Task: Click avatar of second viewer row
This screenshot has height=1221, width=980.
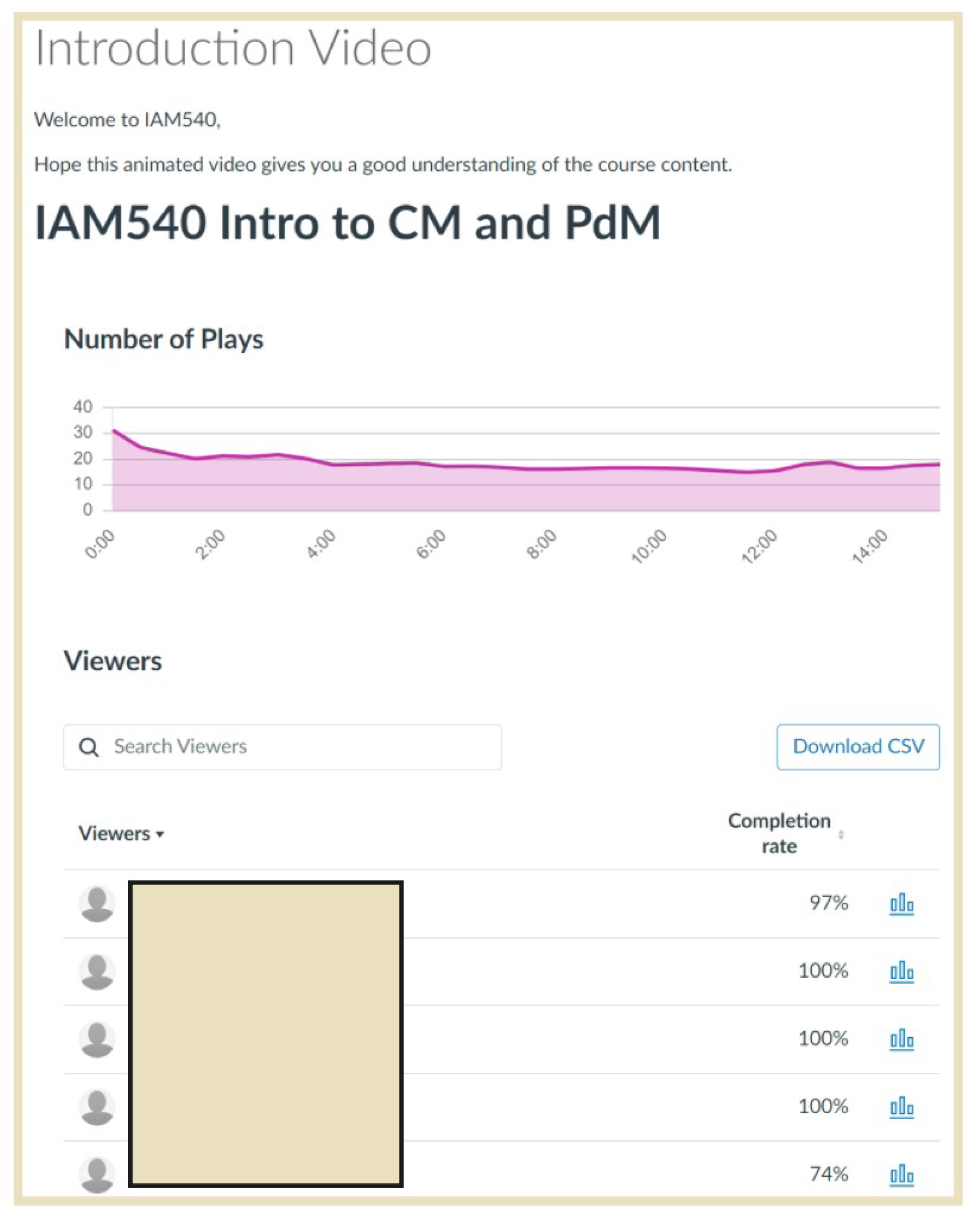Action: pyautogui.click(x=97, y=971)
